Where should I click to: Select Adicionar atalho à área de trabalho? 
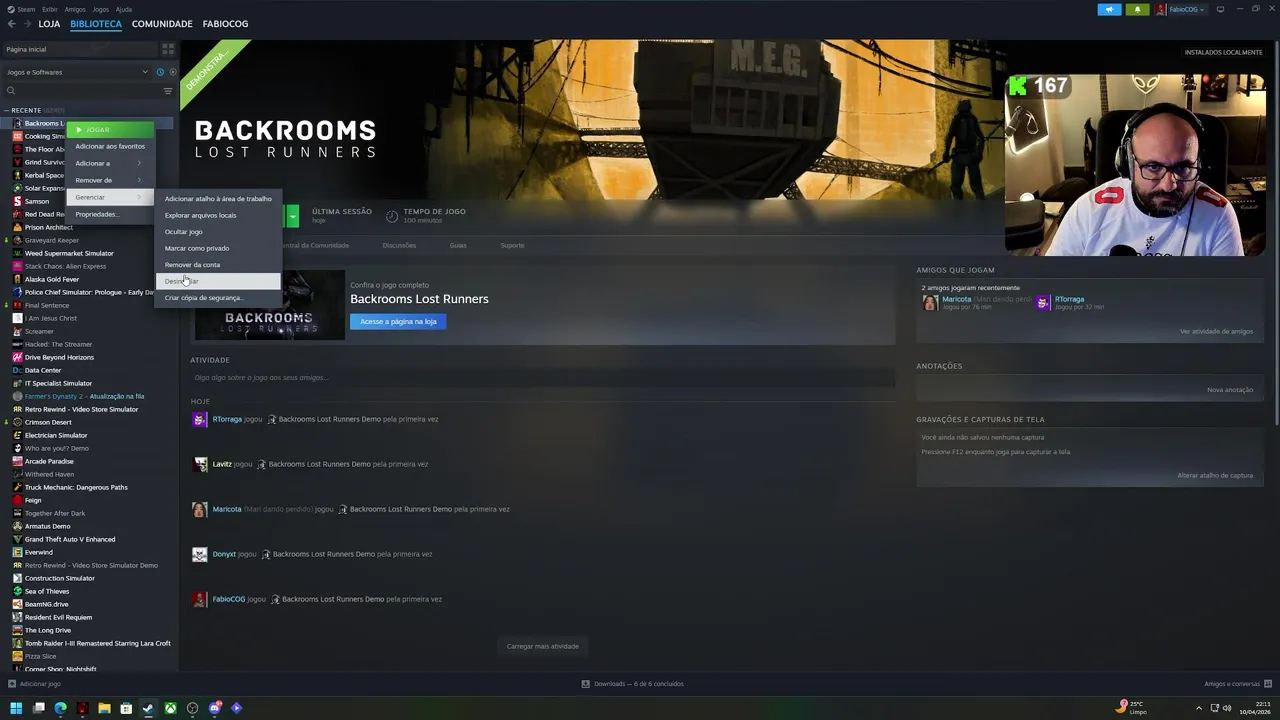(x=218, y=198)
